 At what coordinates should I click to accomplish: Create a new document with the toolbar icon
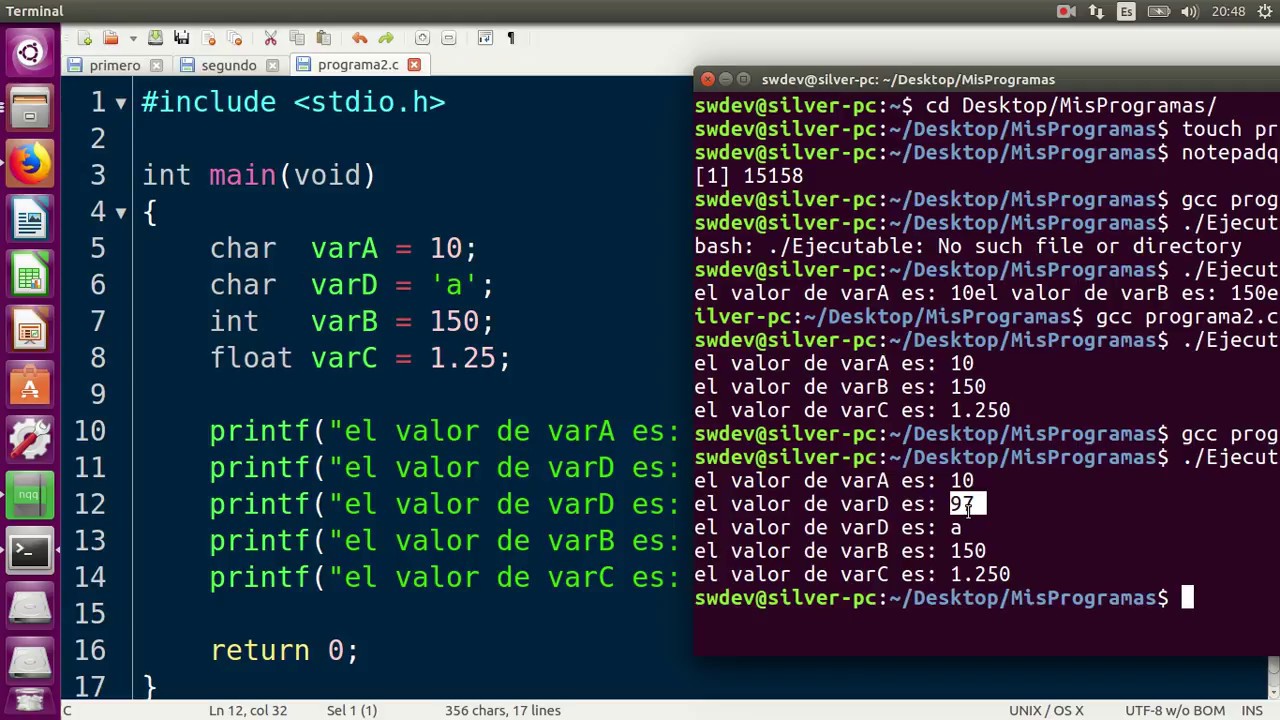[85, 38]
